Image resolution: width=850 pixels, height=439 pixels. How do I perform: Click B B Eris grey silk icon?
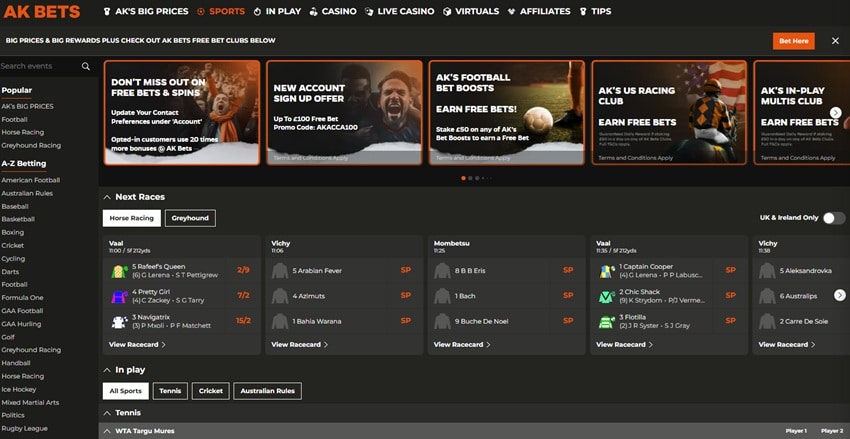[x=442, y=271]
